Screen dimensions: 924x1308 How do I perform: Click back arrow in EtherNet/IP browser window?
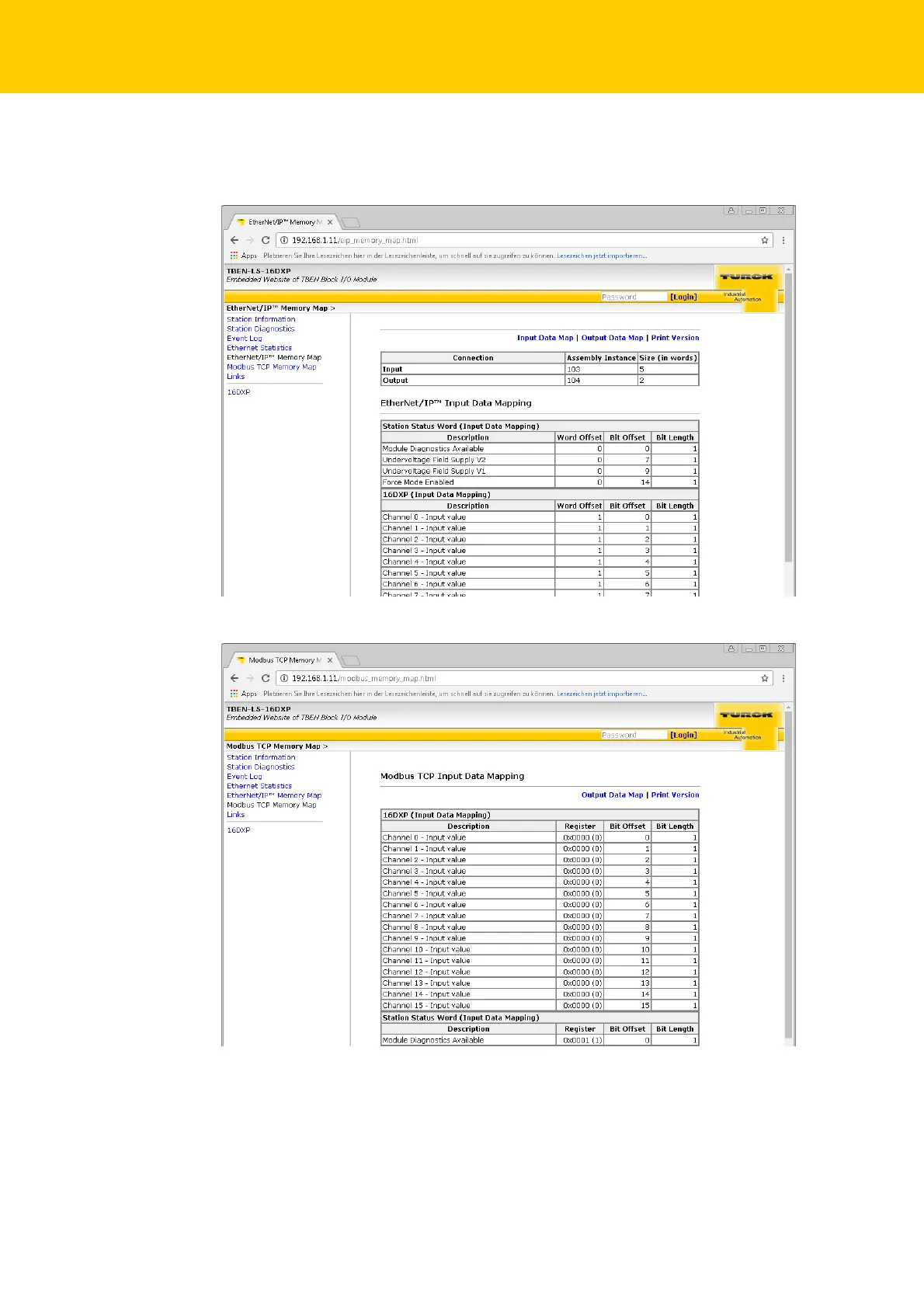tap(234, 240)
